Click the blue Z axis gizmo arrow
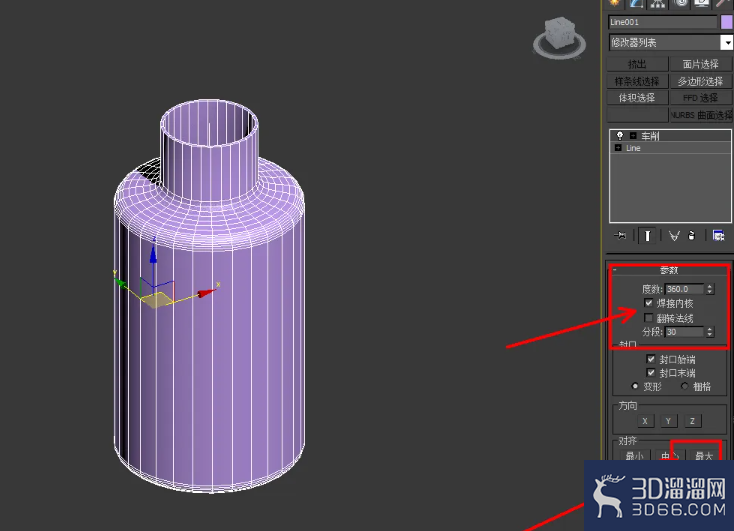The image size is (734, 531). (153, 255)
